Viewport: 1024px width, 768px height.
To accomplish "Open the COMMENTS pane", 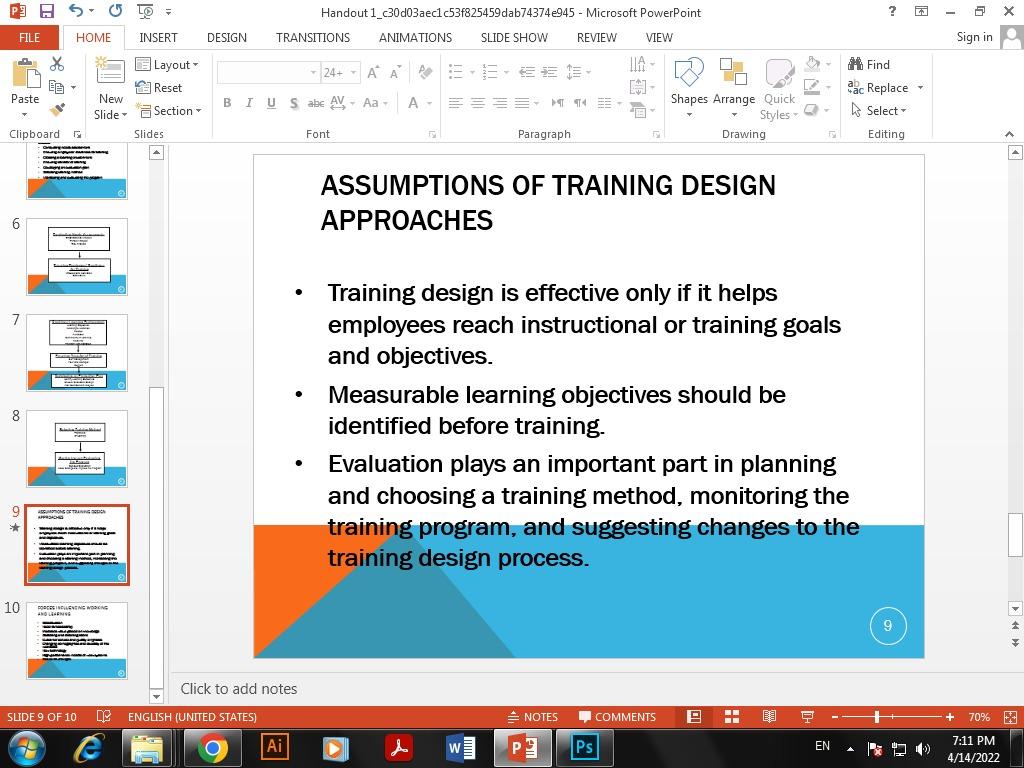I will (617, 716).
